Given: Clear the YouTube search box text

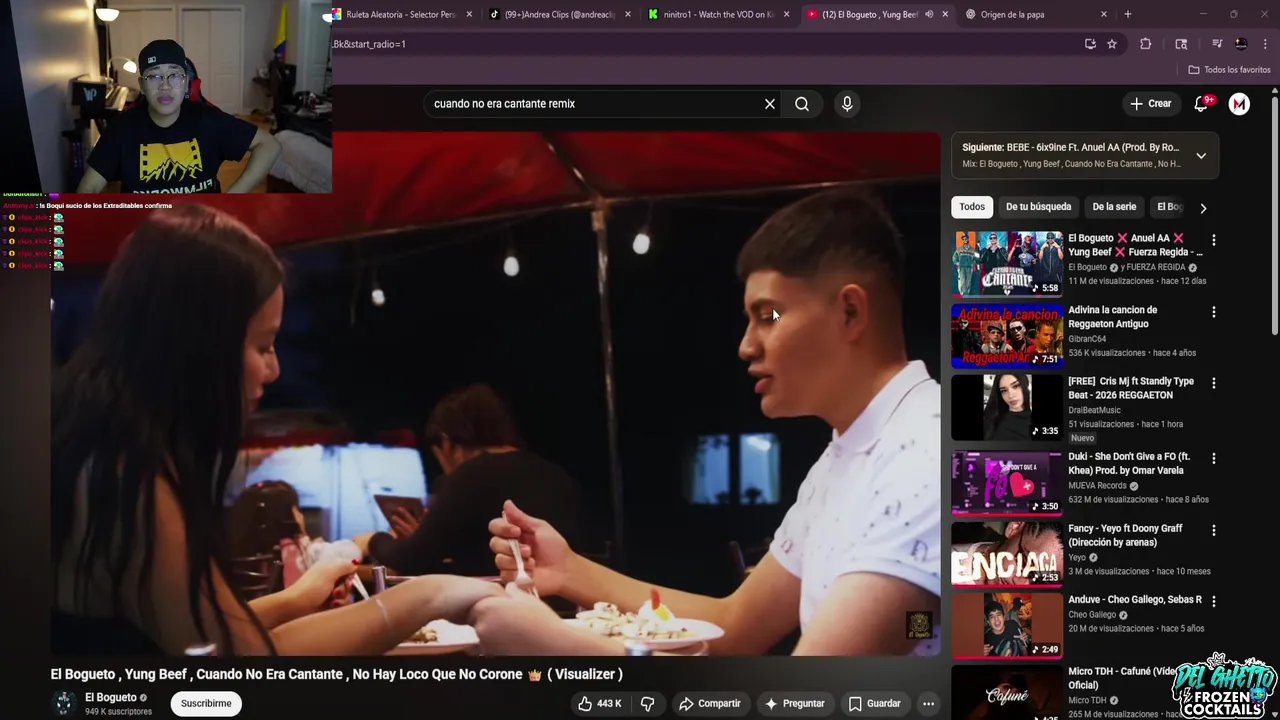Looking at the screenshot, I should [770, 104].
